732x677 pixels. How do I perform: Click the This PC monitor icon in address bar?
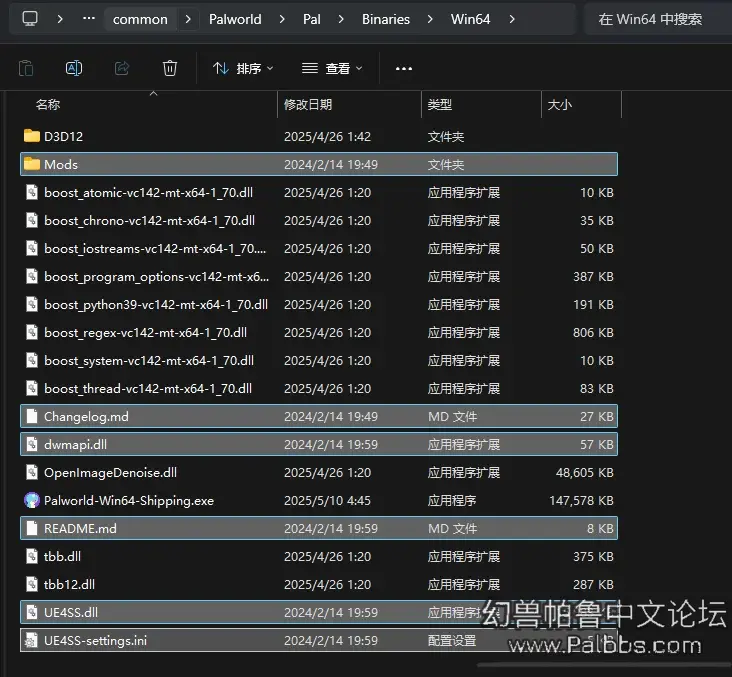(x=30, y=19)
